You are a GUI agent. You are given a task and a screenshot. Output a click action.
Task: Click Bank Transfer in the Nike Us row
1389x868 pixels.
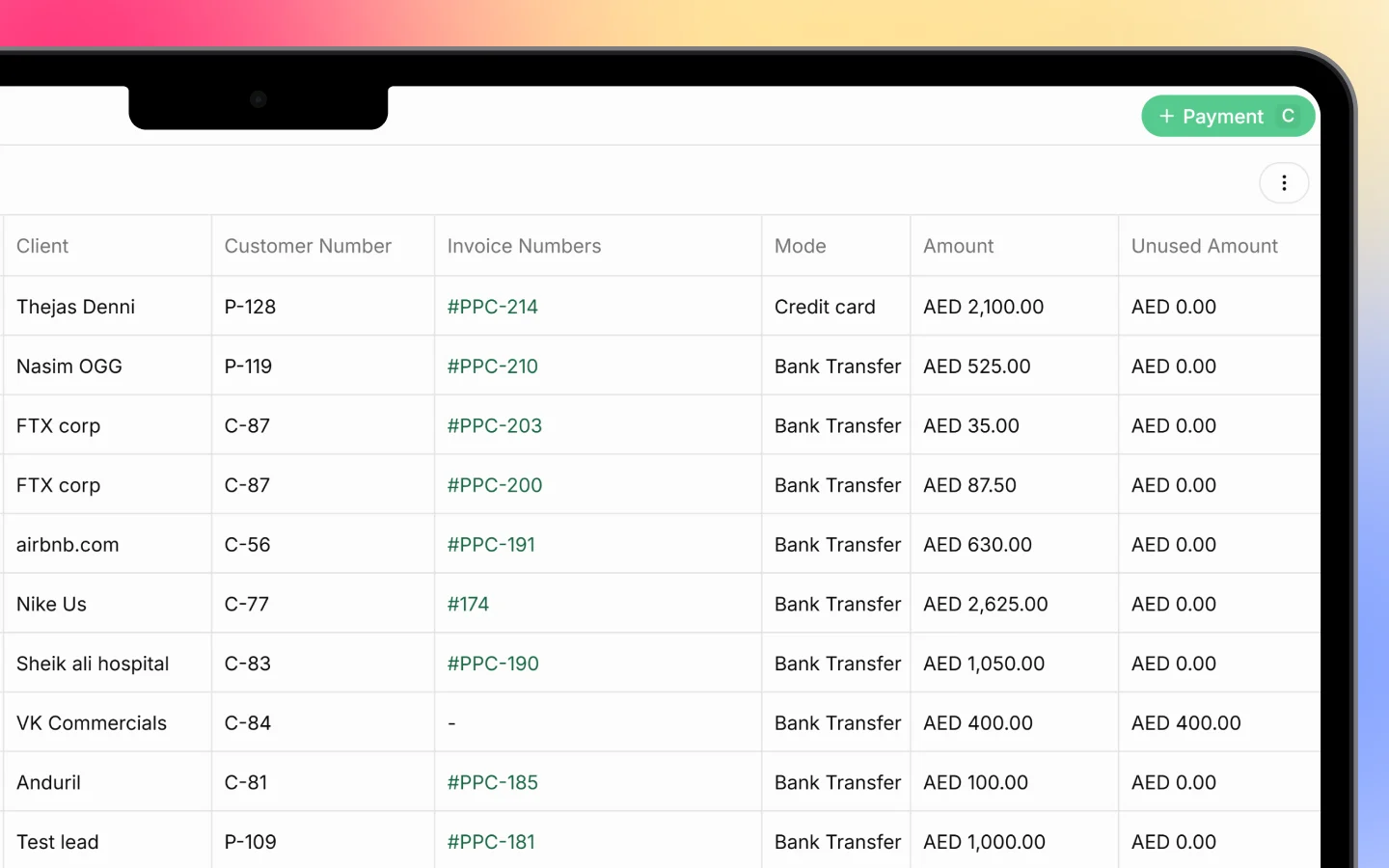click(x=837, y=604)
